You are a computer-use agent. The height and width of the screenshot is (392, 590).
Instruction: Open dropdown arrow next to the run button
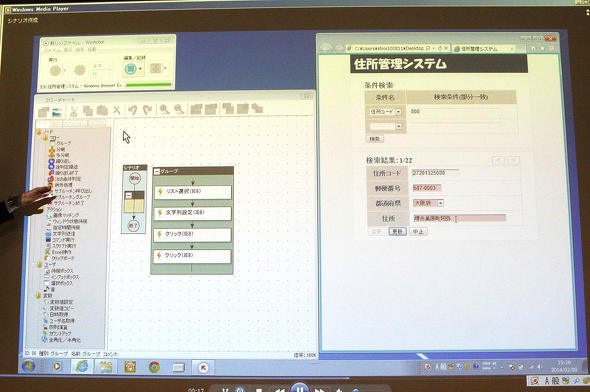tap(64, 70)
